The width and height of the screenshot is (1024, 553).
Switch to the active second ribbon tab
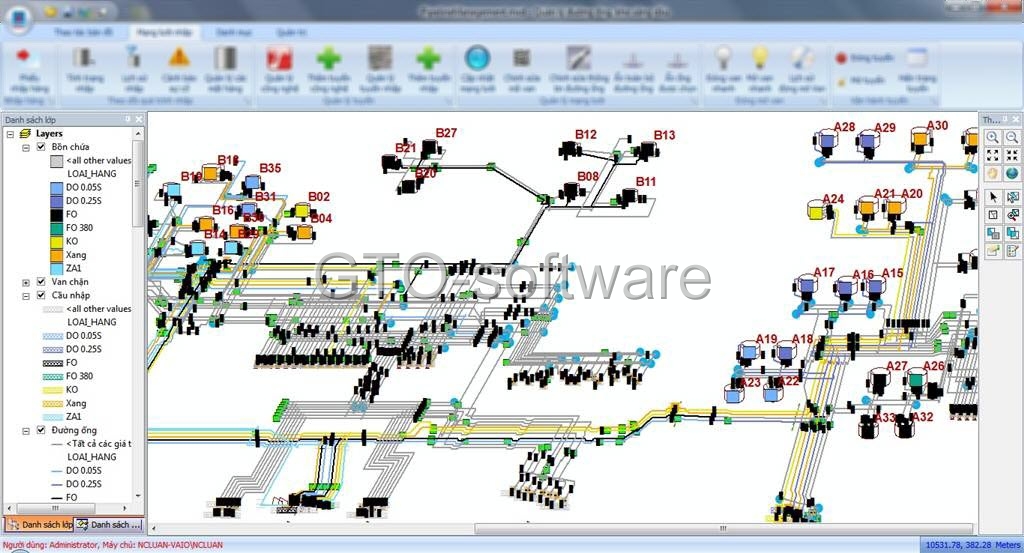point(163,32)
